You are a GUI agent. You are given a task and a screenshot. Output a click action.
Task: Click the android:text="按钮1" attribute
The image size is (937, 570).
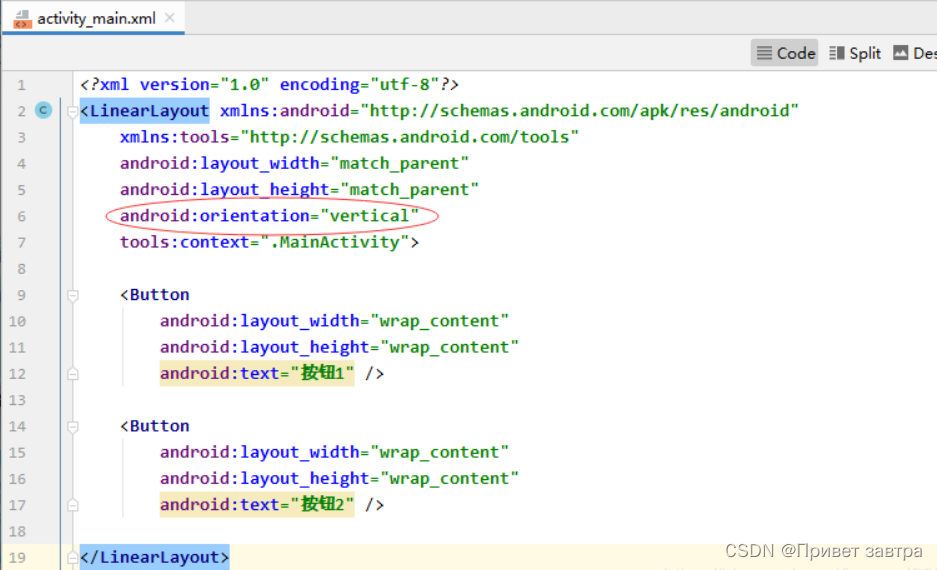257,373
